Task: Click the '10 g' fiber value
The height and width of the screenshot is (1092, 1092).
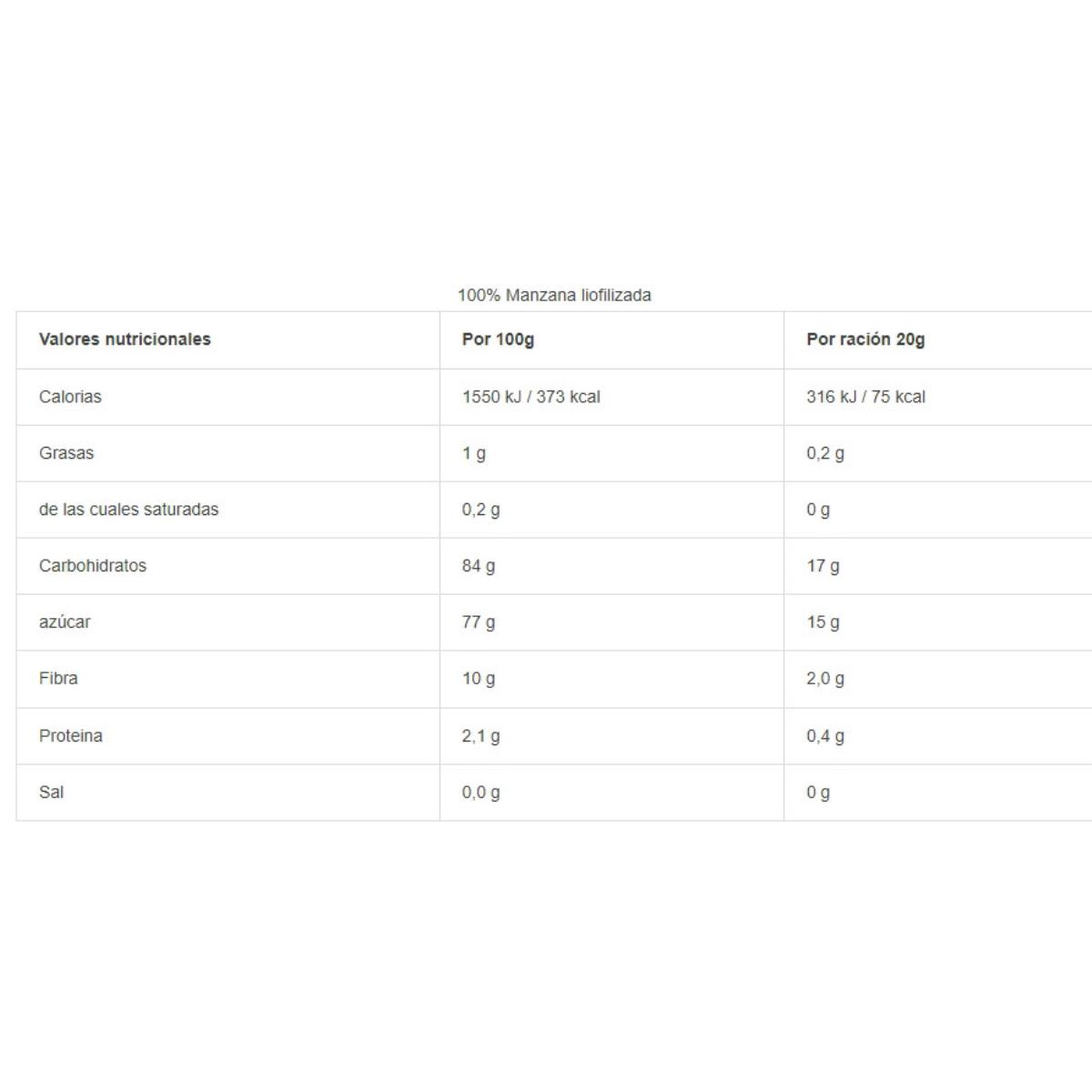Action: 479,679
